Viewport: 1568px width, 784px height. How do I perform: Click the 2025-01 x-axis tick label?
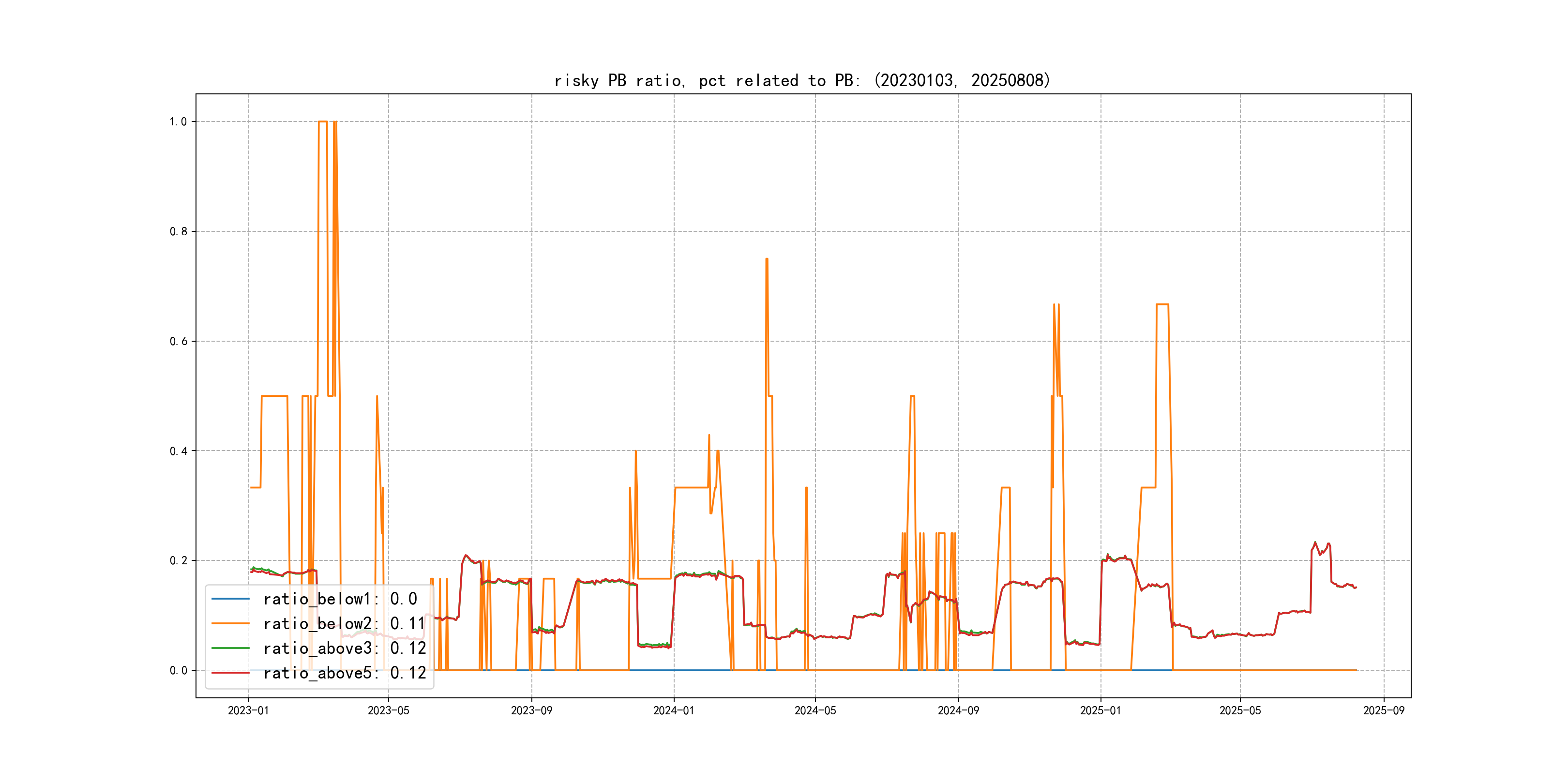(1100, 710)
